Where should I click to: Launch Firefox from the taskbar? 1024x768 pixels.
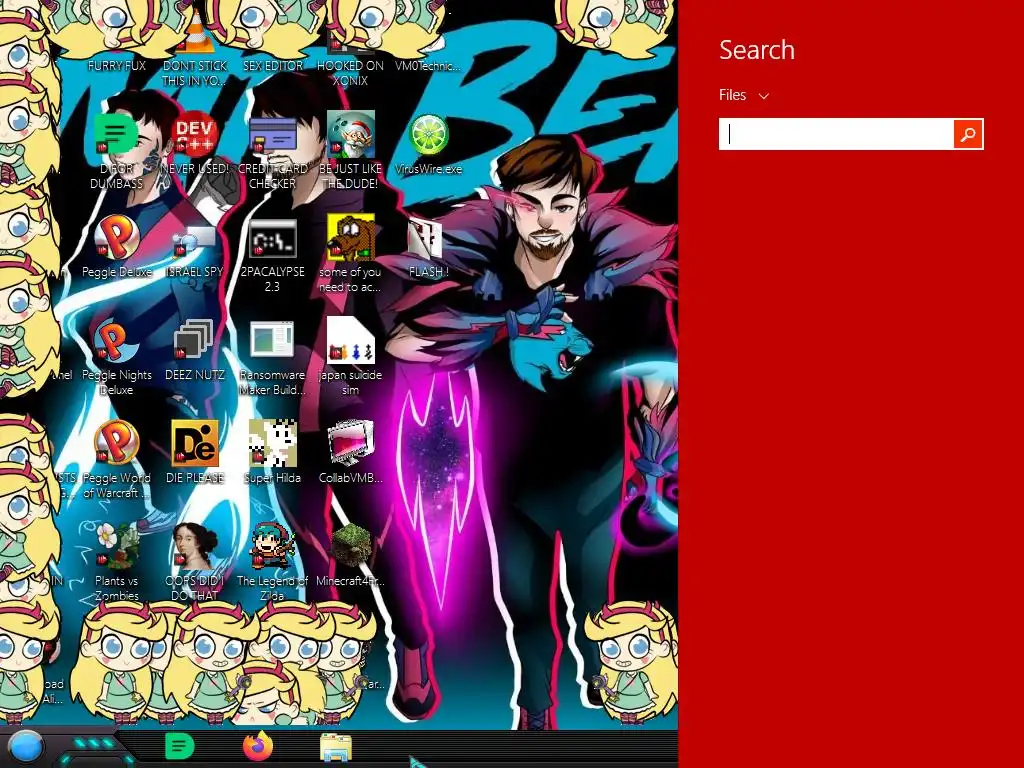pyautogui.click(x=258, y=746)
